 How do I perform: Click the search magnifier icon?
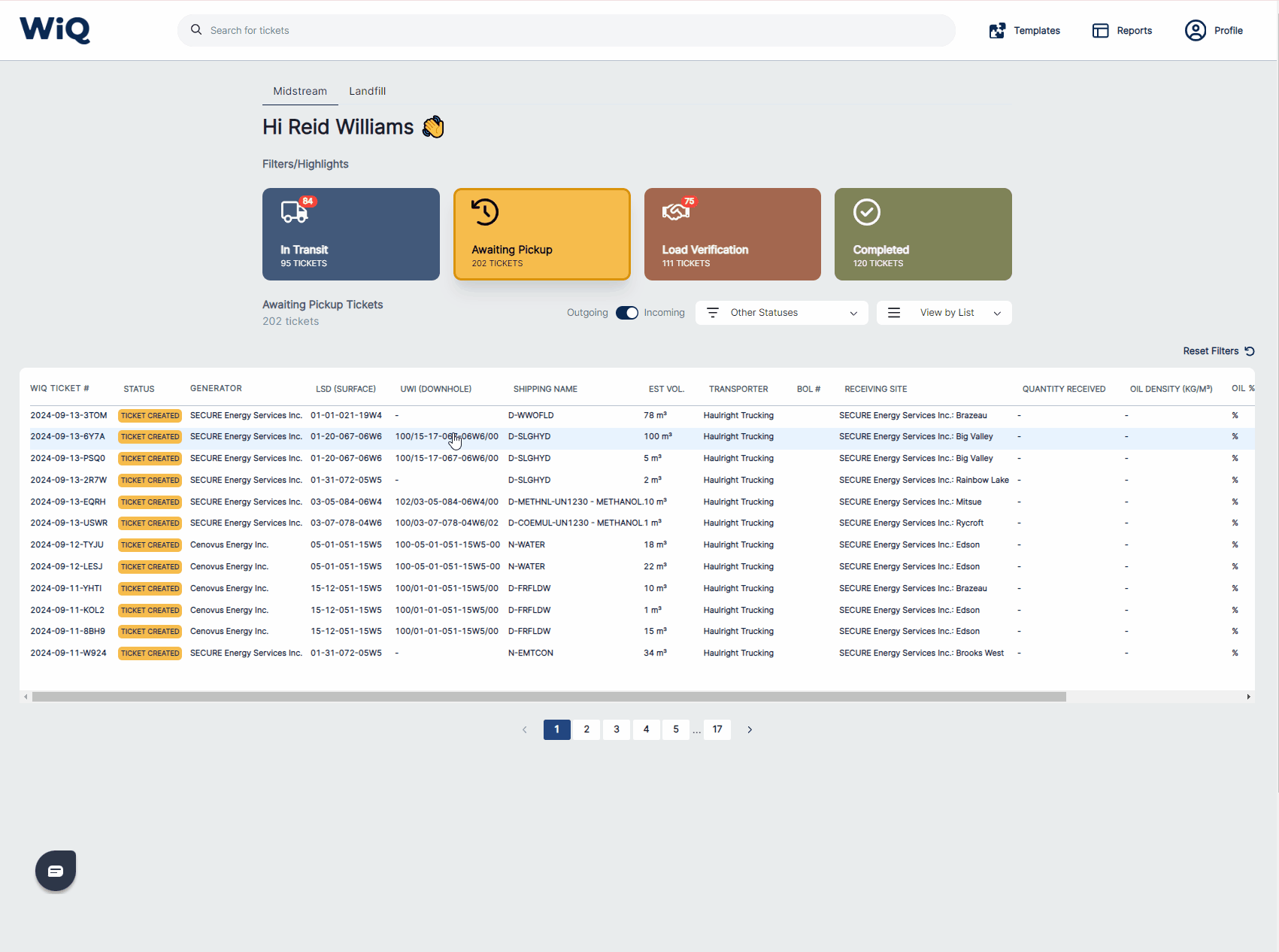click(196, 30)
